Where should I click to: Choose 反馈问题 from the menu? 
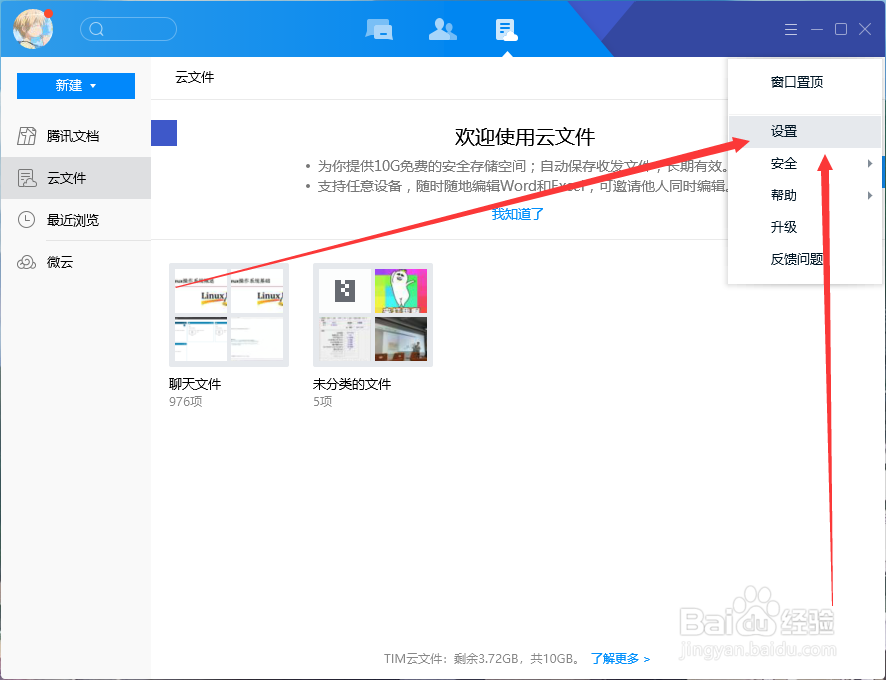(805, 259)
